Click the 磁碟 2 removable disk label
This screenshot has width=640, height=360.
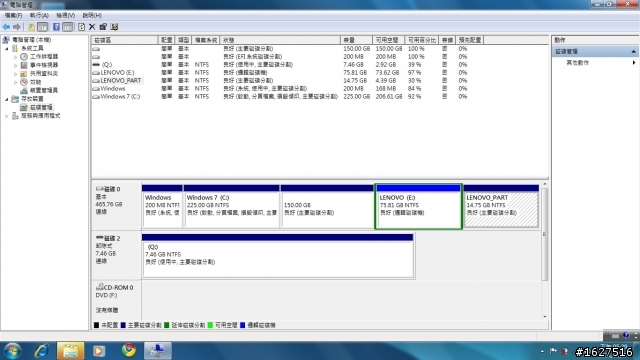click(116, 256)
